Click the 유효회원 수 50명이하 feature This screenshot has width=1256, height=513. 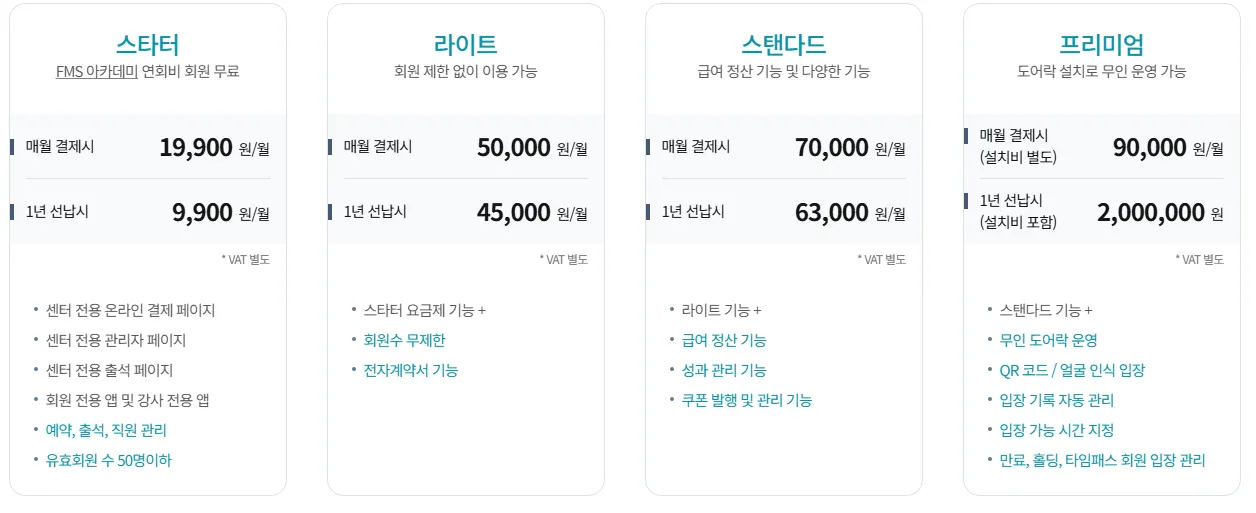point(116,460)
